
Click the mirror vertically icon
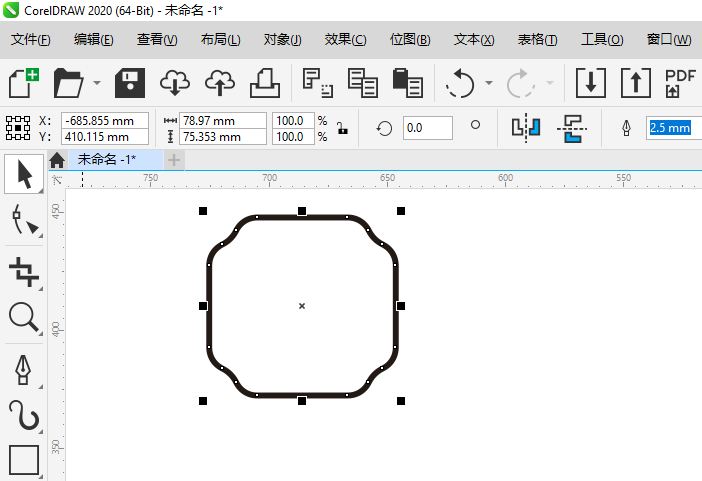pyautogui.click(x=572, y=128)
